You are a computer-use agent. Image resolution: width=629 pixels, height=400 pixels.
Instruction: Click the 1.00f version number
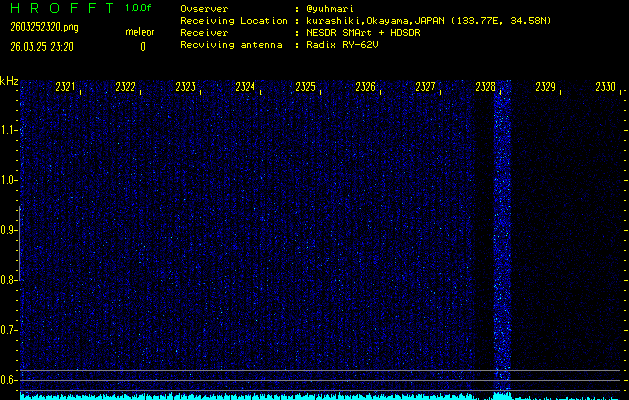pyautogui.click(x=140, y=8)
